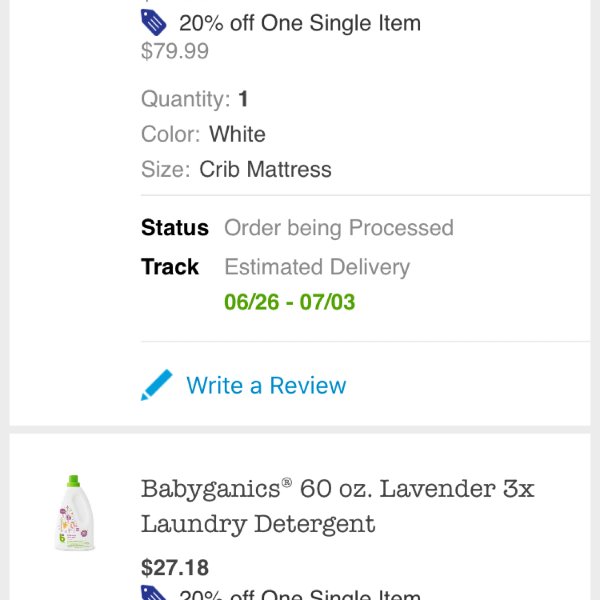600x600 pixels.
Task: Tap the Babyganics detergent product thumbnail
Action: click(x=74, y=513)
